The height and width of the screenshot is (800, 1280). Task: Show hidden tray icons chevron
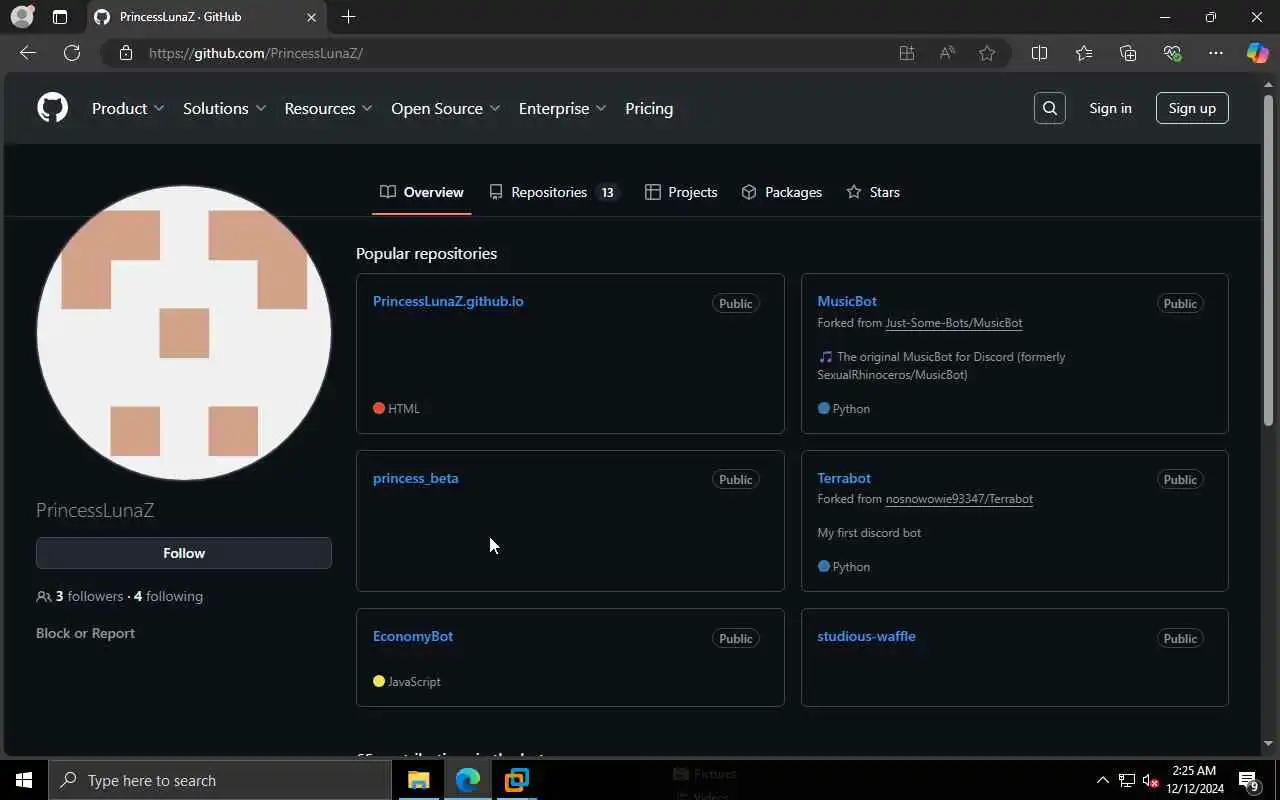pyautogui.click(x=1103, y=780)
